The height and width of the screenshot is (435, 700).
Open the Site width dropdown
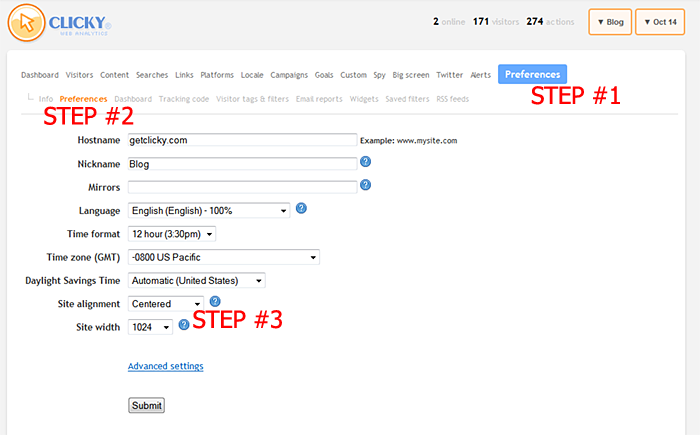150,326
